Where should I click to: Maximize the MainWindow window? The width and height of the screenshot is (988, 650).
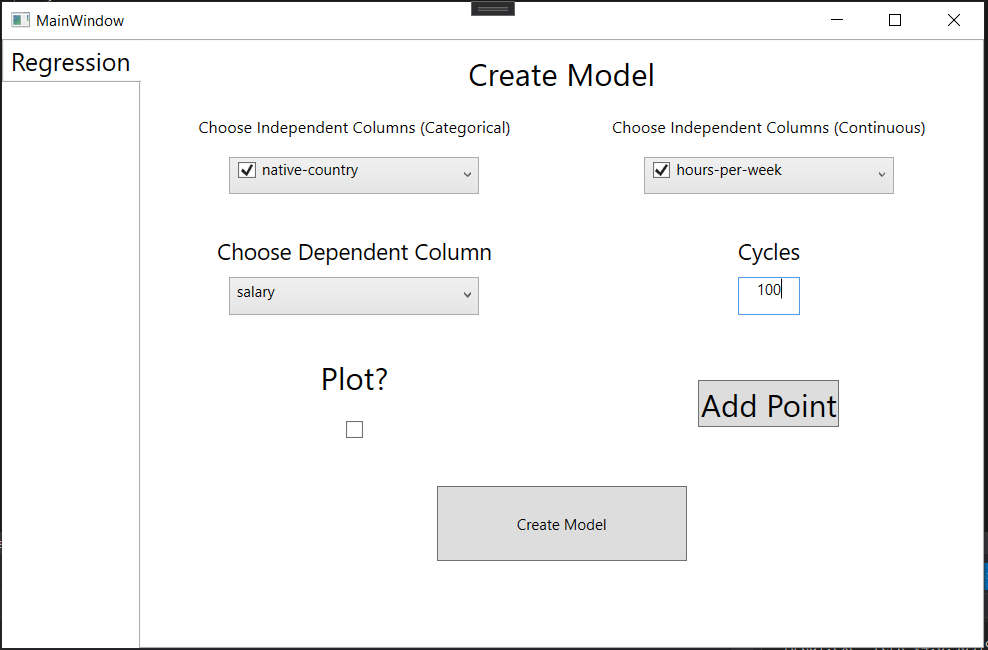pyautogui.click(x=895, y=20)
